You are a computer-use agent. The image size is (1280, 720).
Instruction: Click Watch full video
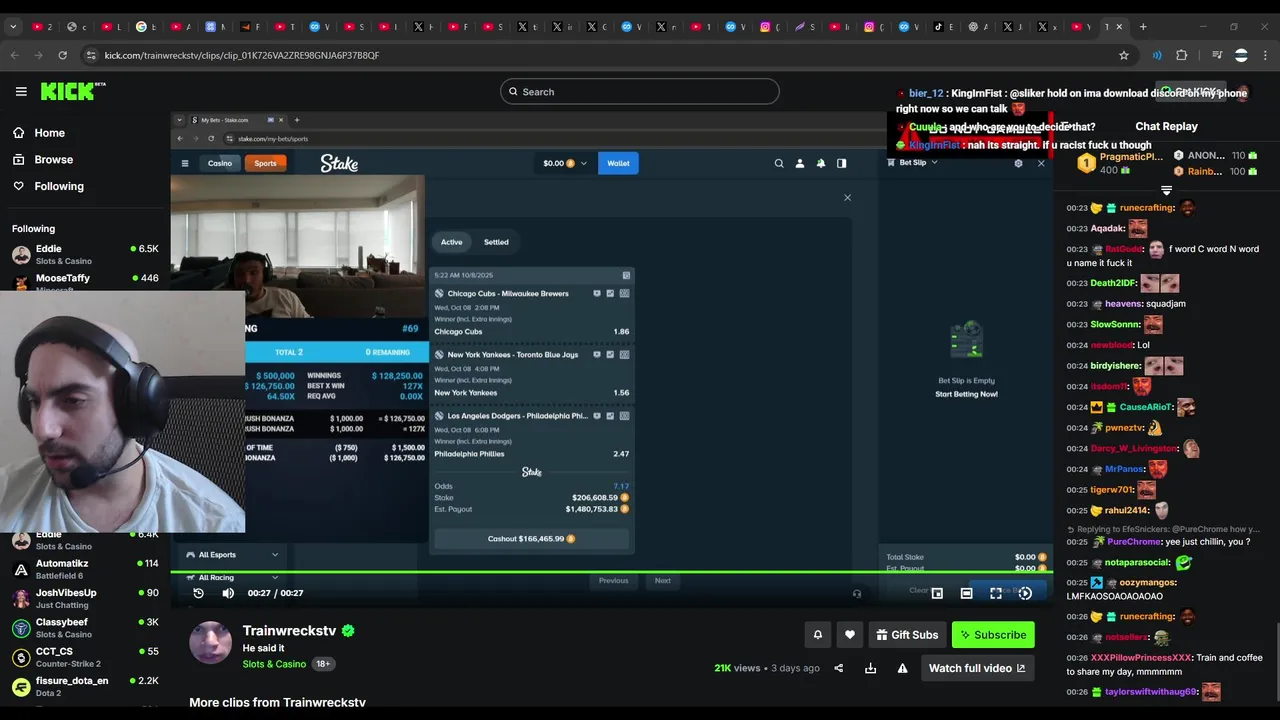click(x=976, y=668)
